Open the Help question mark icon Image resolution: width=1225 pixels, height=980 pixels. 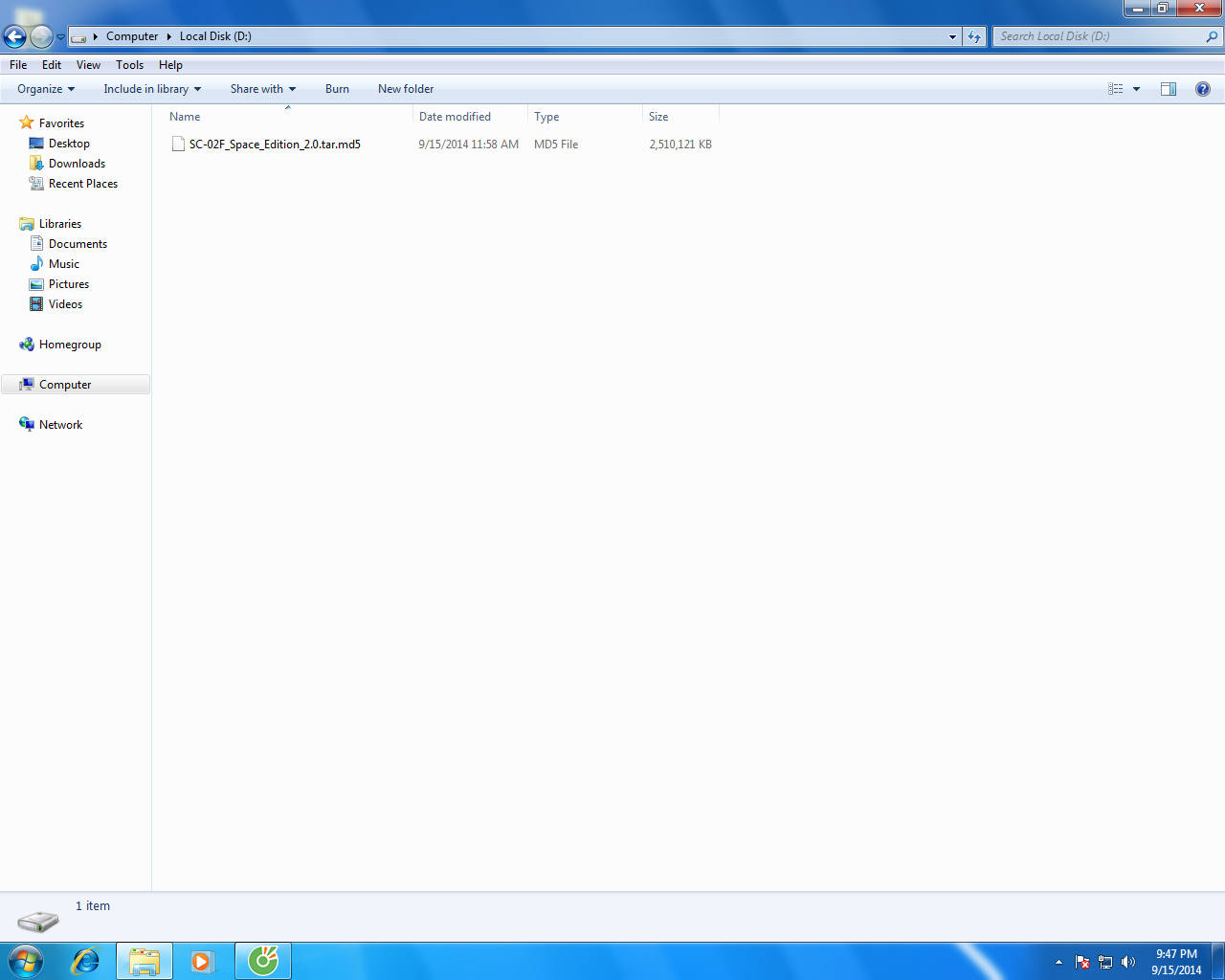(1202, 89)
